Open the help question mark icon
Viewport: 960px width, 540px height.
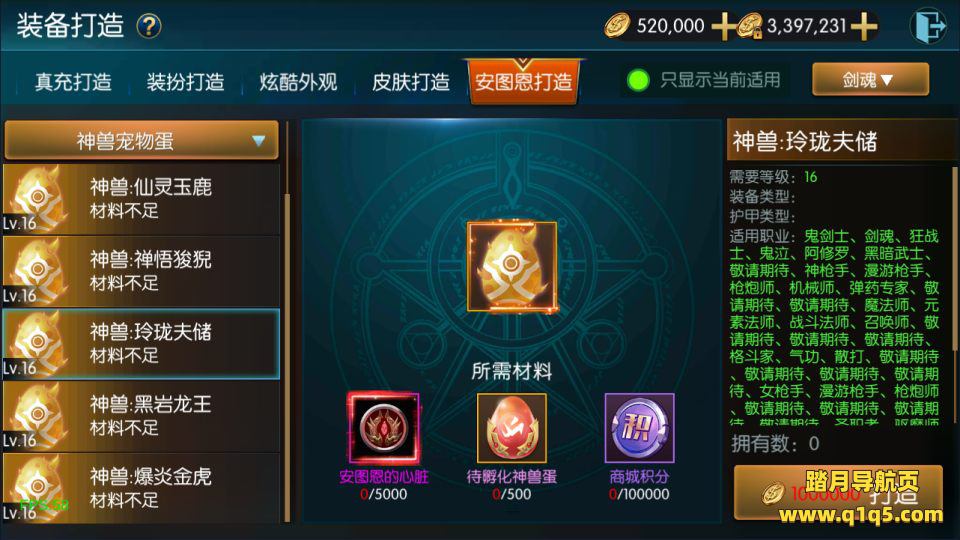(x=149, y=26)
